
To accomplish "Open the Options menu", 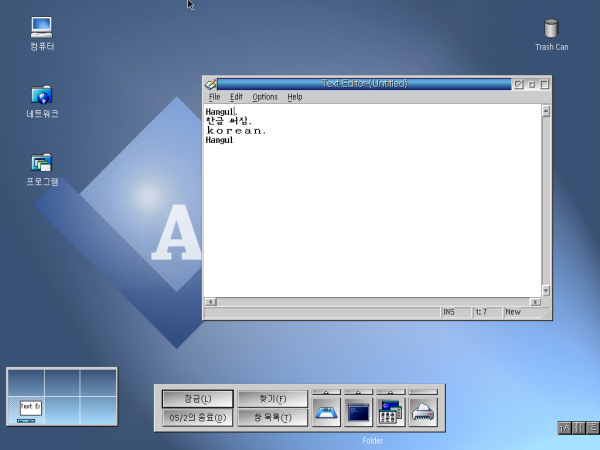I will coord(265,97).
